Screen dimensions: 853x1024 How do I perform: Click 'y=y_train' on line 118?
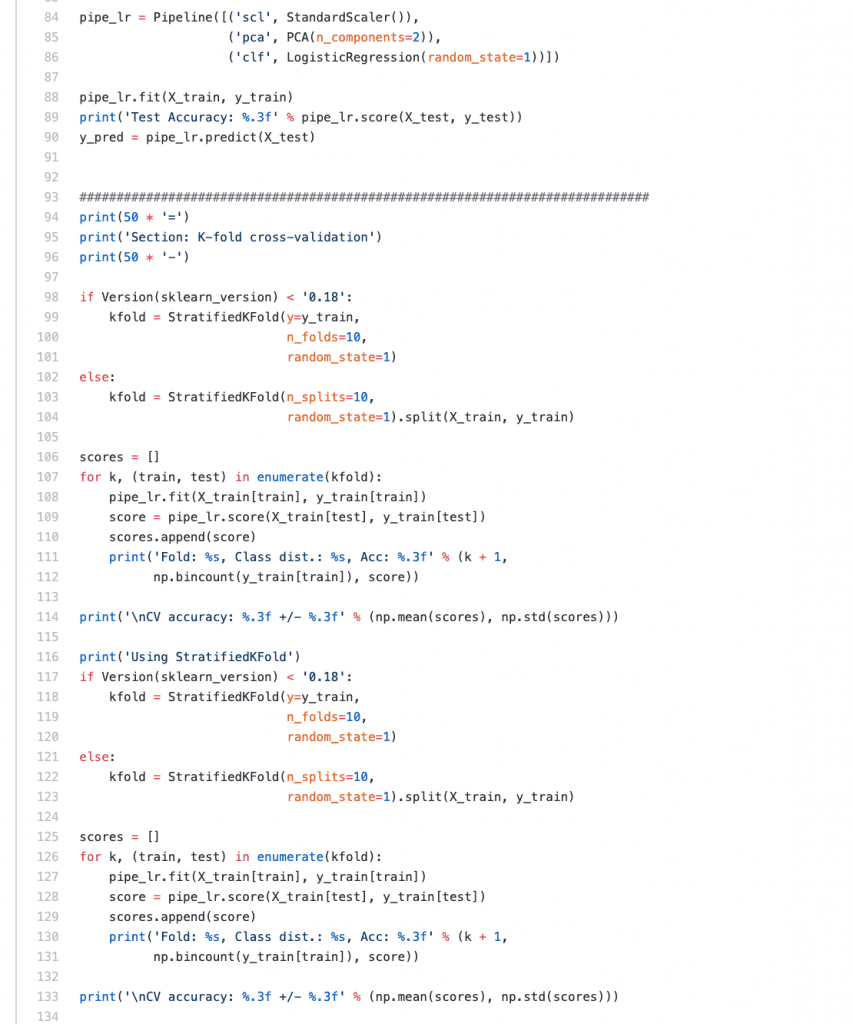coord(319,697)
